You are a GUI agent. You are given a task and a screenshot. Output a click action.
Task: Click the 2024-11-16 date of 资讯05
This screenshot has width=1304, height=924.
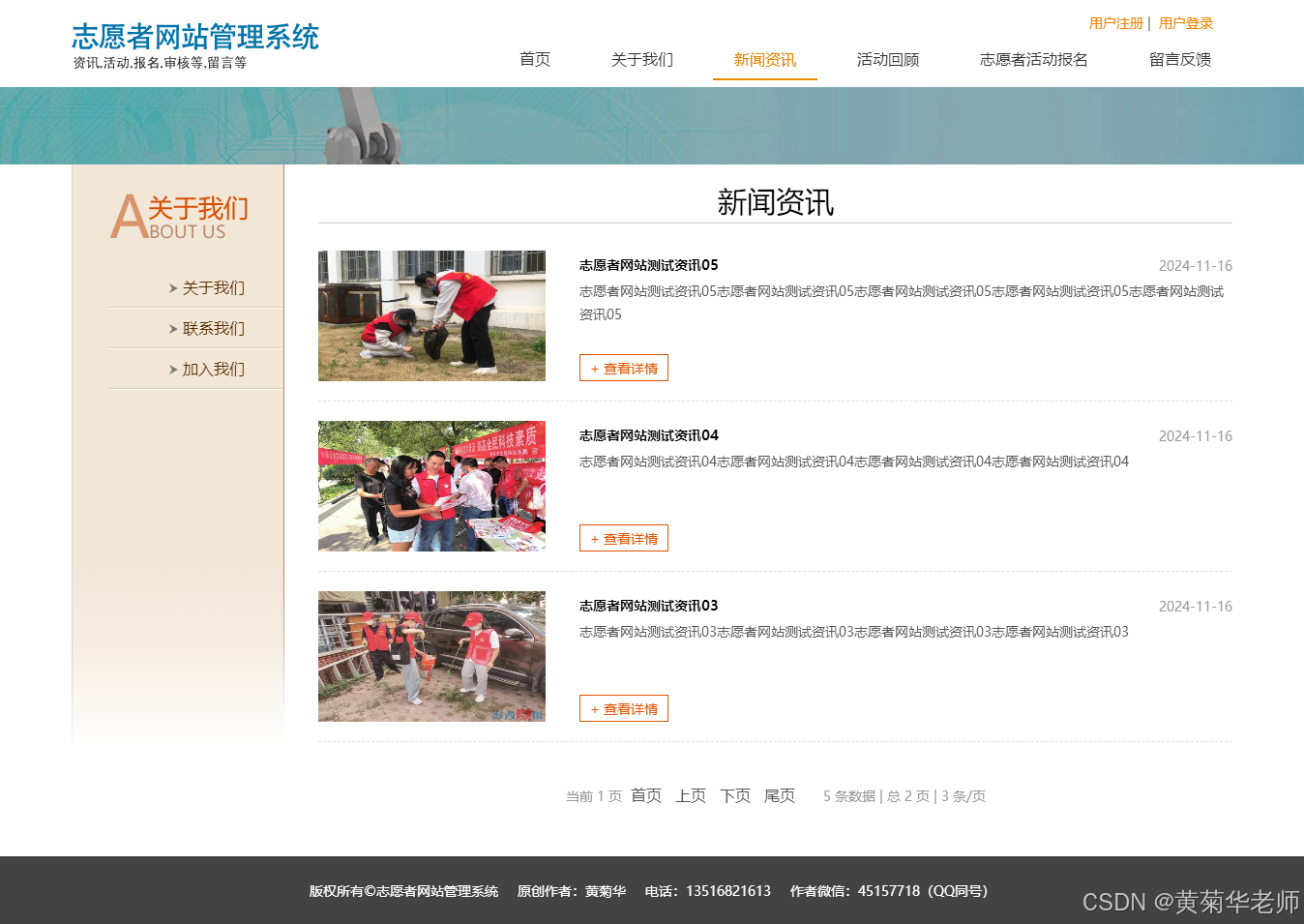(x=1196, y=266)
